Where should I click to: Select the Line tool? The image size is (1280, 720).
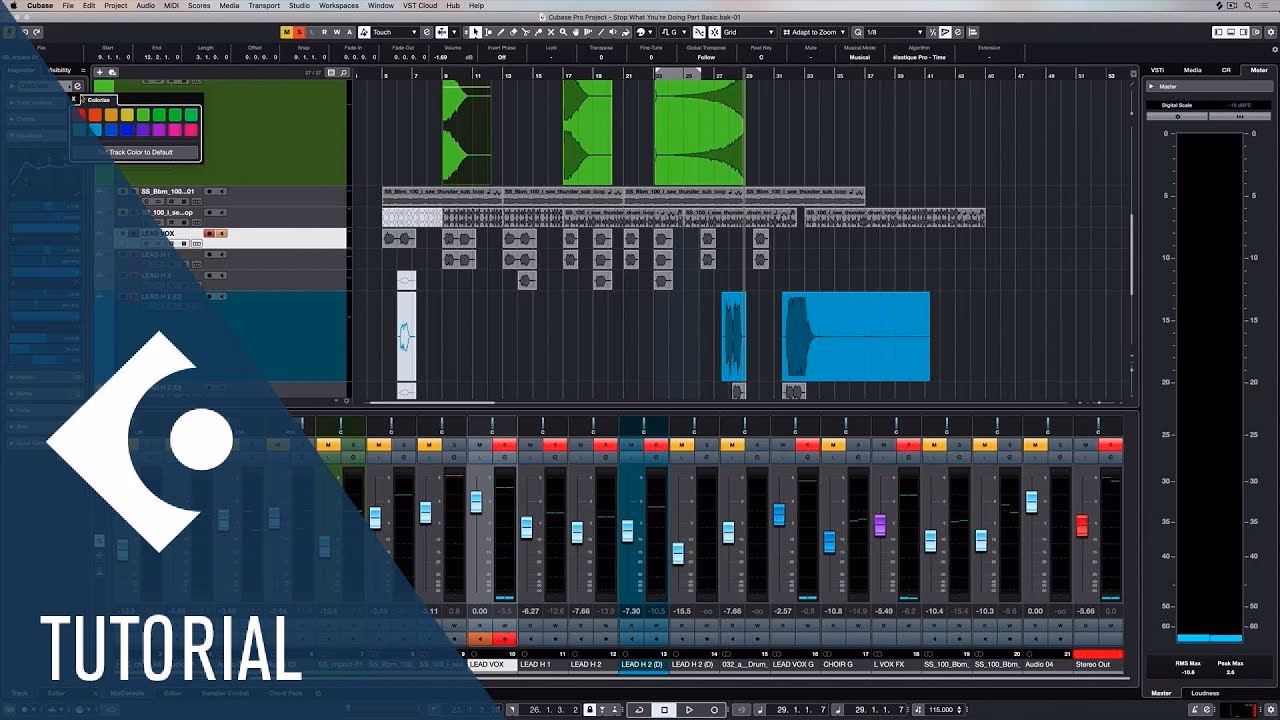click(x=601, y=32)
